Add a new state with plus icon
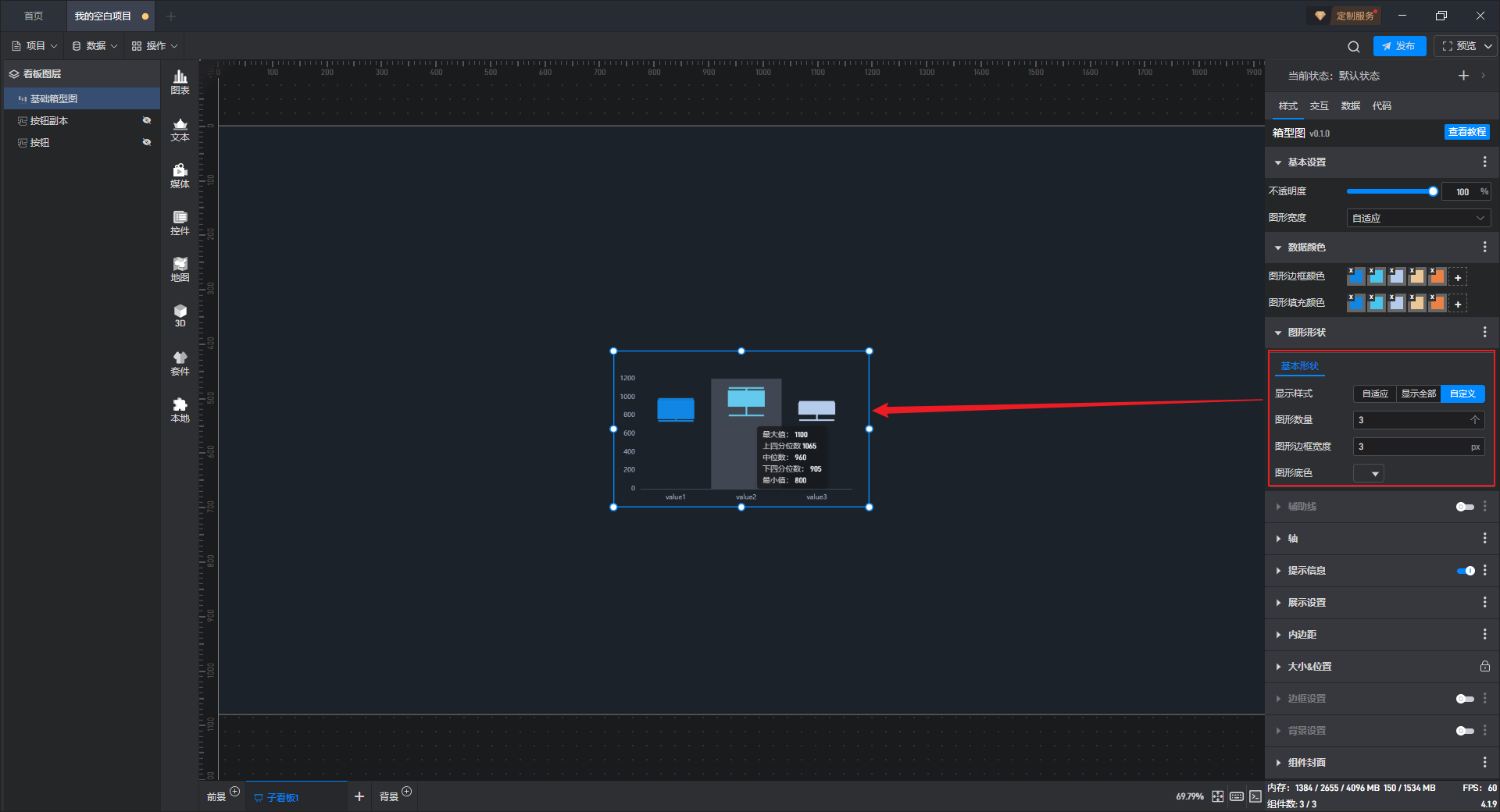Image resolution: width=1500 pixels, height=812 pixels. (x=1463, y=76)
